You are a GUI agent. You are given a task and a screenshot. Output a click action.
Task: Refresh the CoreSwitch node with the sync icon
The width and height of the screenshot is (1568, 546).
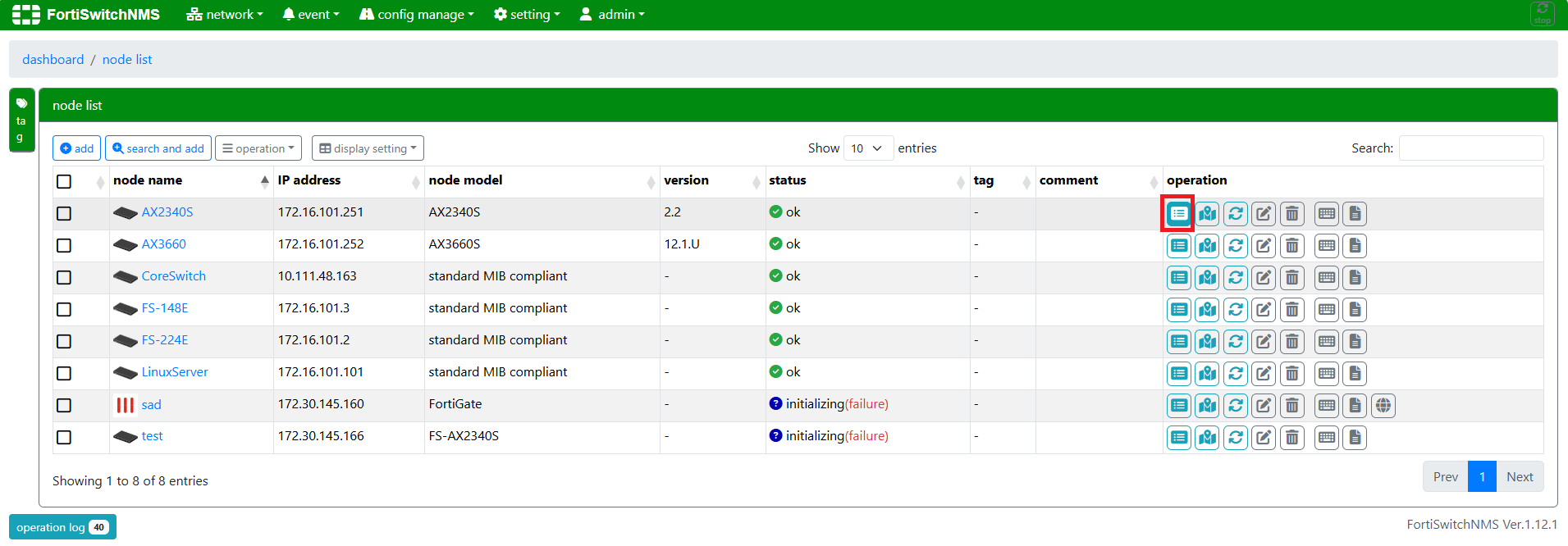click(1236, 278)
